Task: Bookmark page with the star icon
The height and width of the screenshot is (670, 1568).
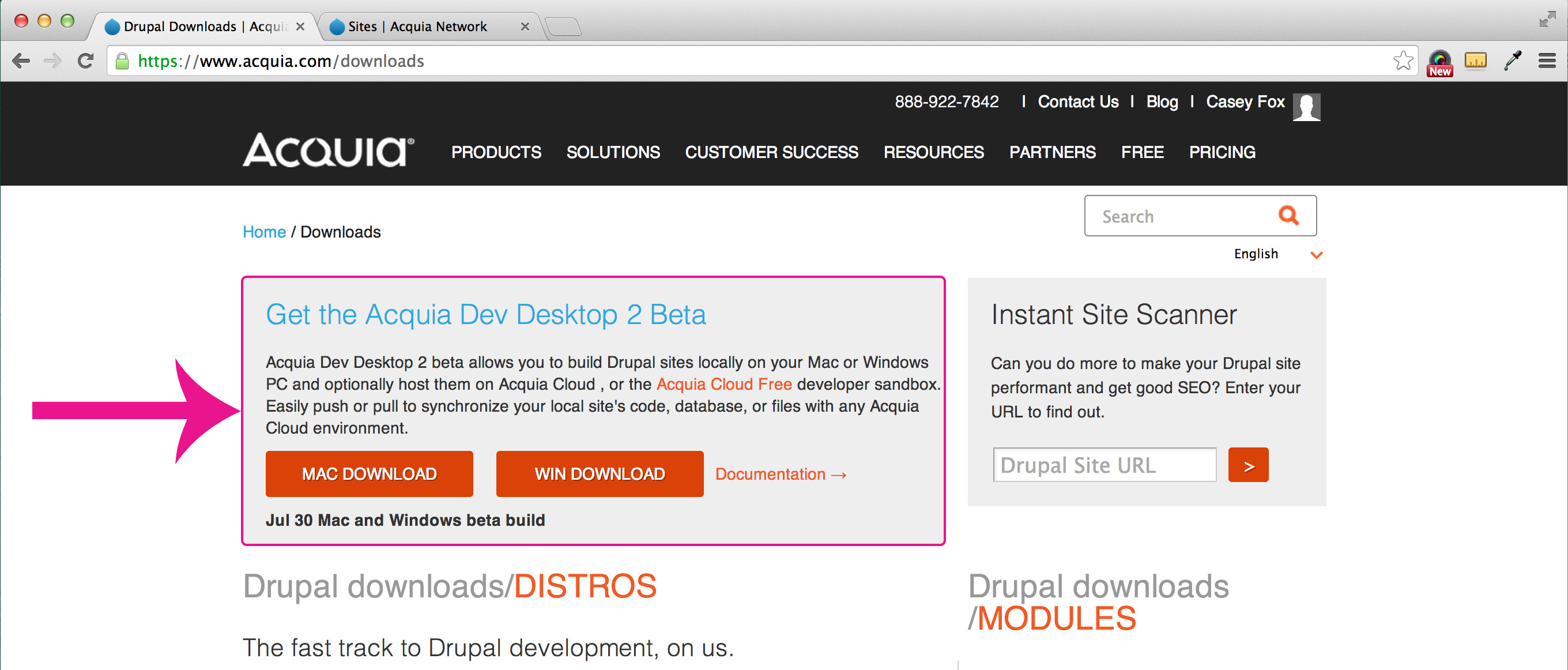Action: pyautogui.click(x=1403, y=61)
